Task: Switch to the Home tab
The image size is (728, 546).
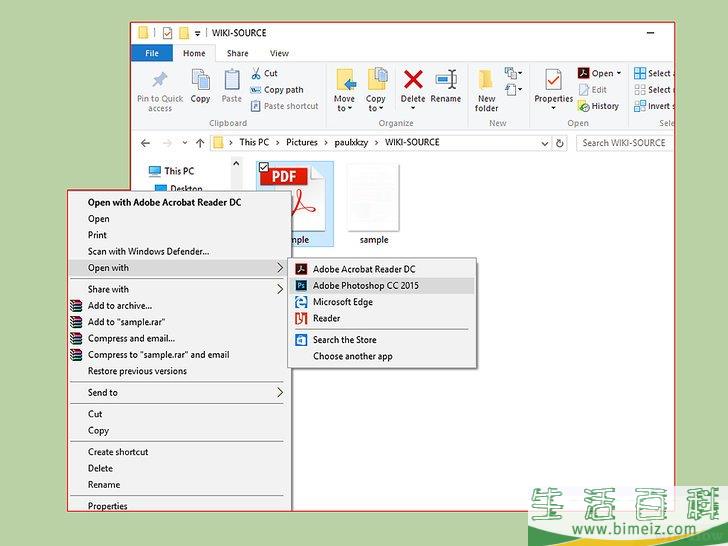Action: coord(194,53)
